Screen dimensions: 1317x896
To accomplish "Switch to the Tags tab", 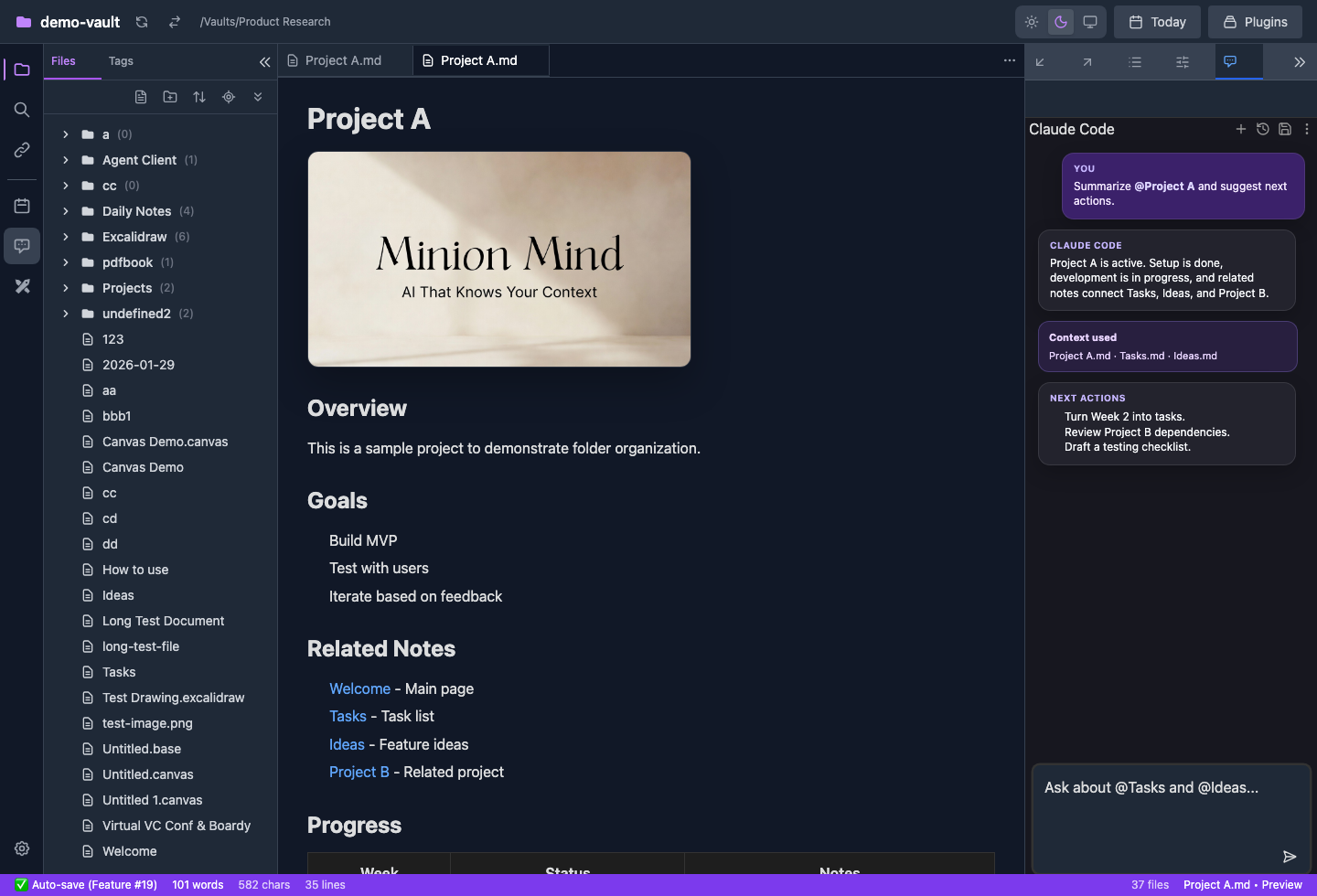I will tap(121, 61).
